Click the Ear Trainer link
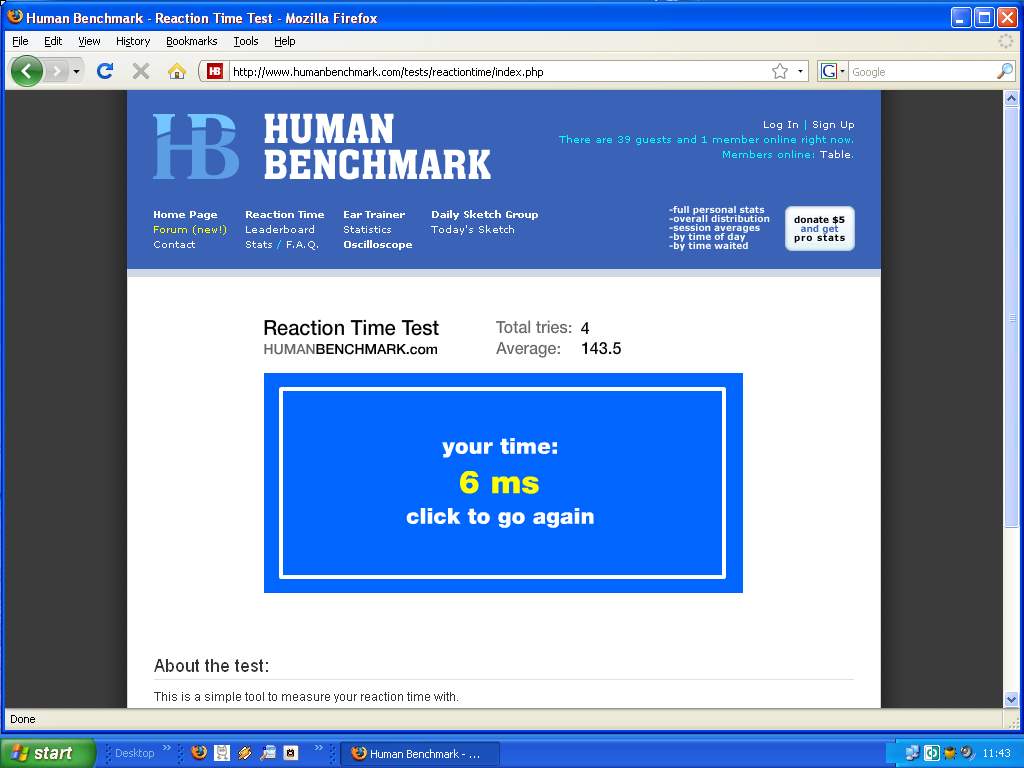 (374, 215)
